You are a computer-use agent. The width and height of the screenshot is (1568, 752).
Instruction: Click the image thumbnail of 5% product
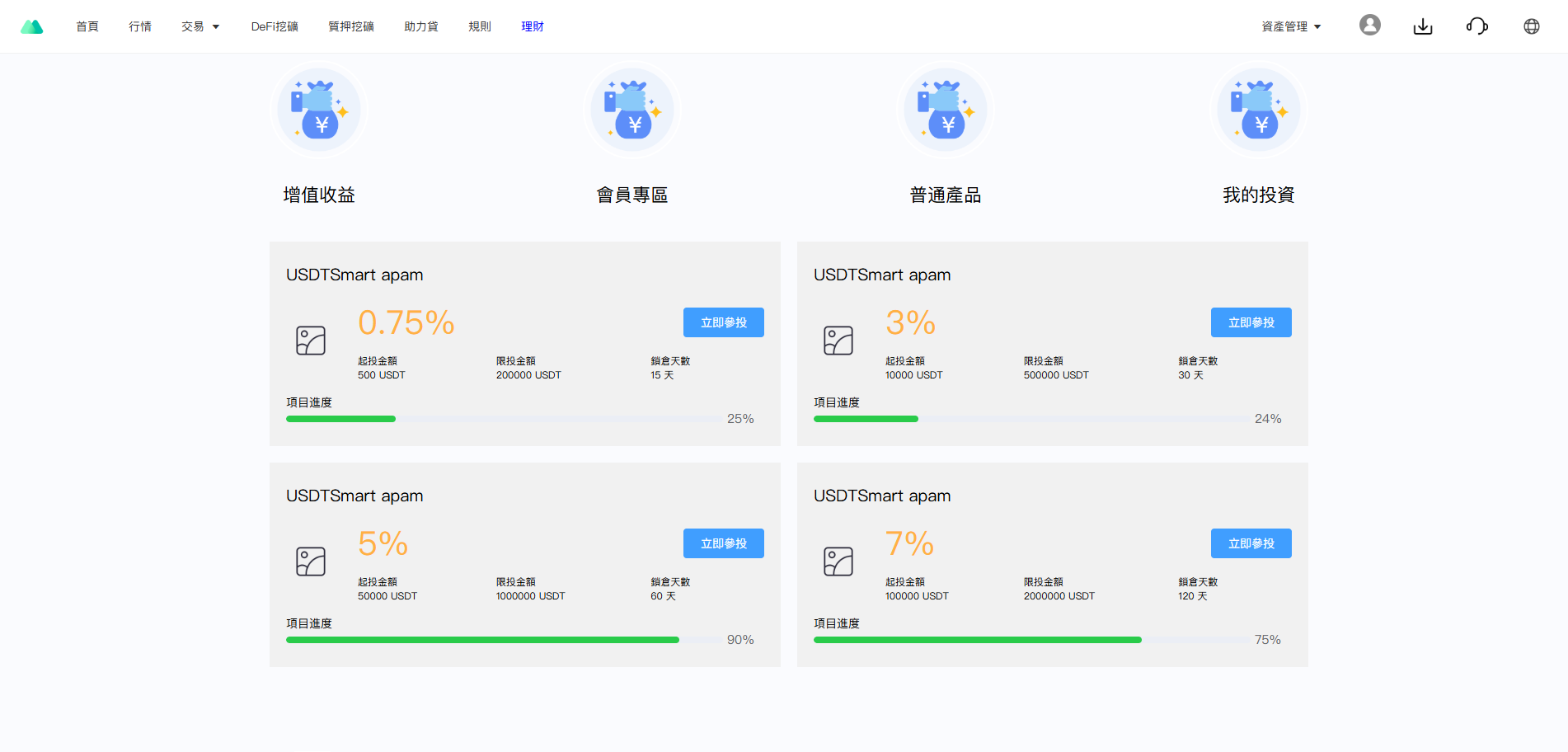click(x=311, y=562)
